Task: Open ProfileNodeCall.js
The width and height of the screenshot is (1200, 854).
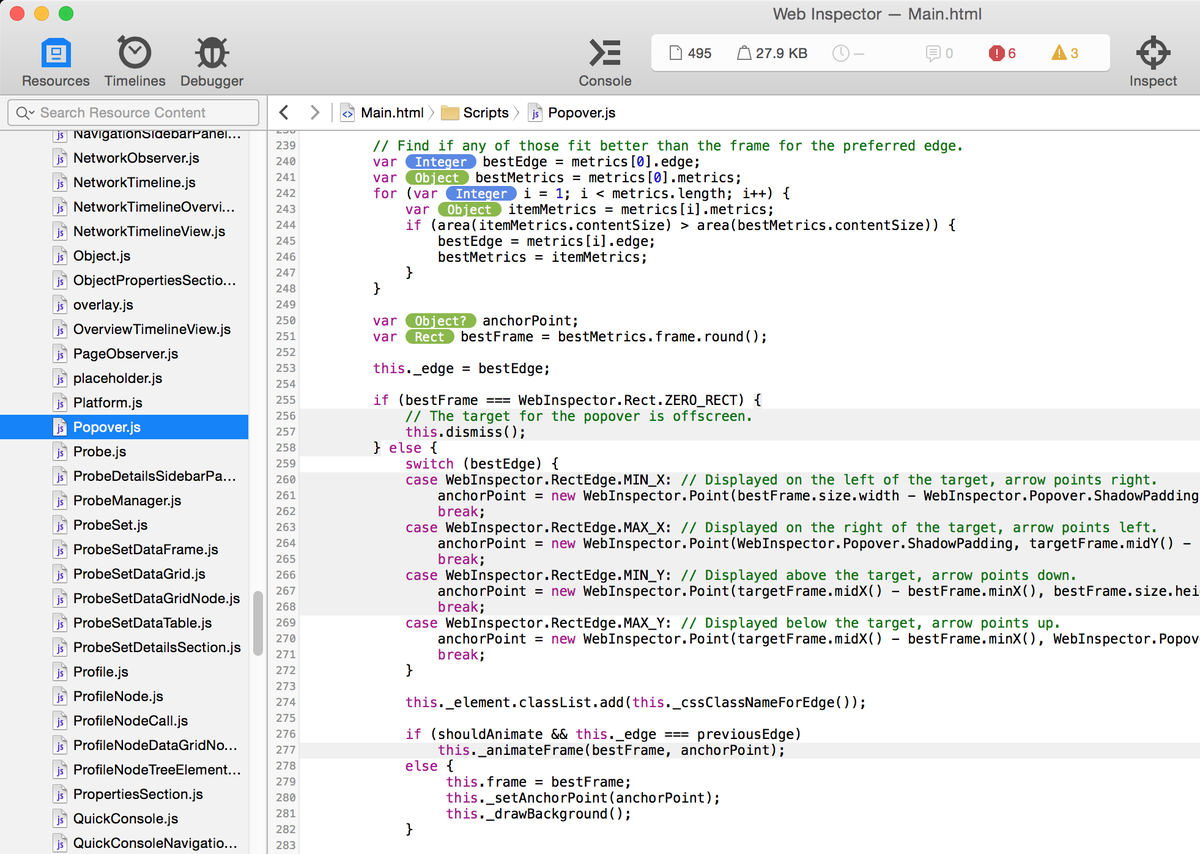Action: tap(124, 721)
